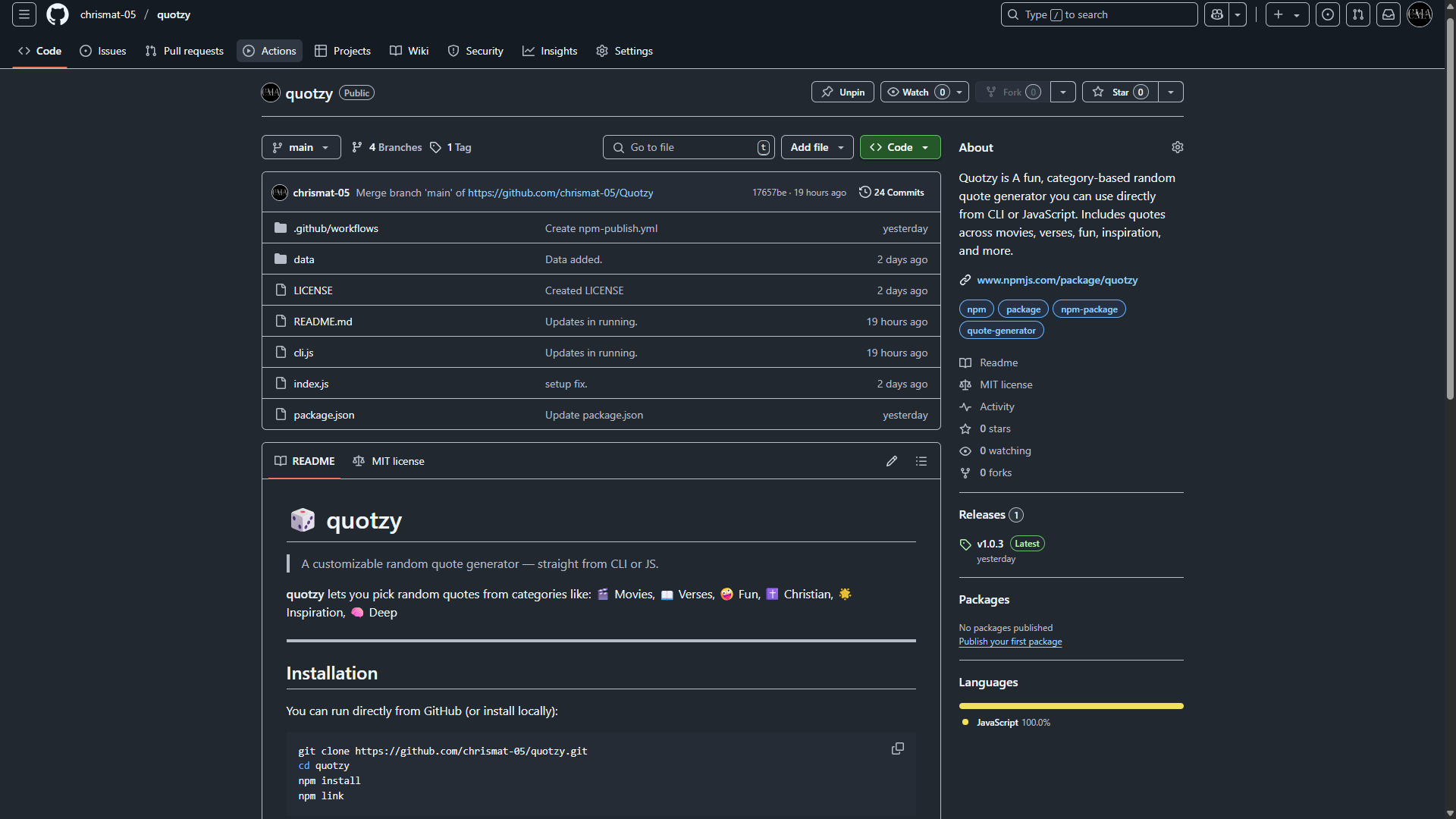Expand the Star lists dropdown arrow
This screenshot has width=1456, height=819.
click(1171, 92)
